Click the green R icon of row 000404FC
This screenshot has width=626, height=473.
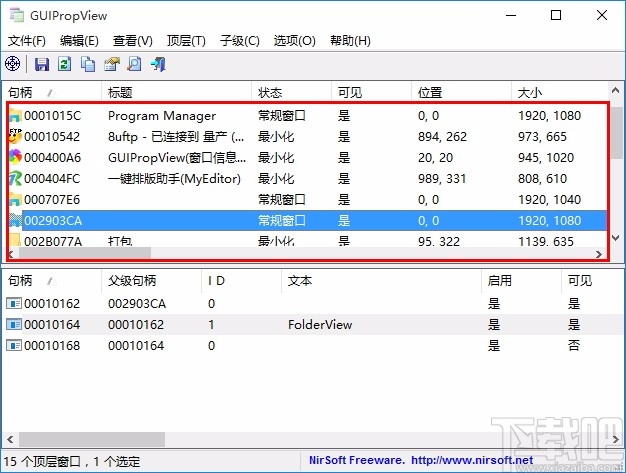15,178
